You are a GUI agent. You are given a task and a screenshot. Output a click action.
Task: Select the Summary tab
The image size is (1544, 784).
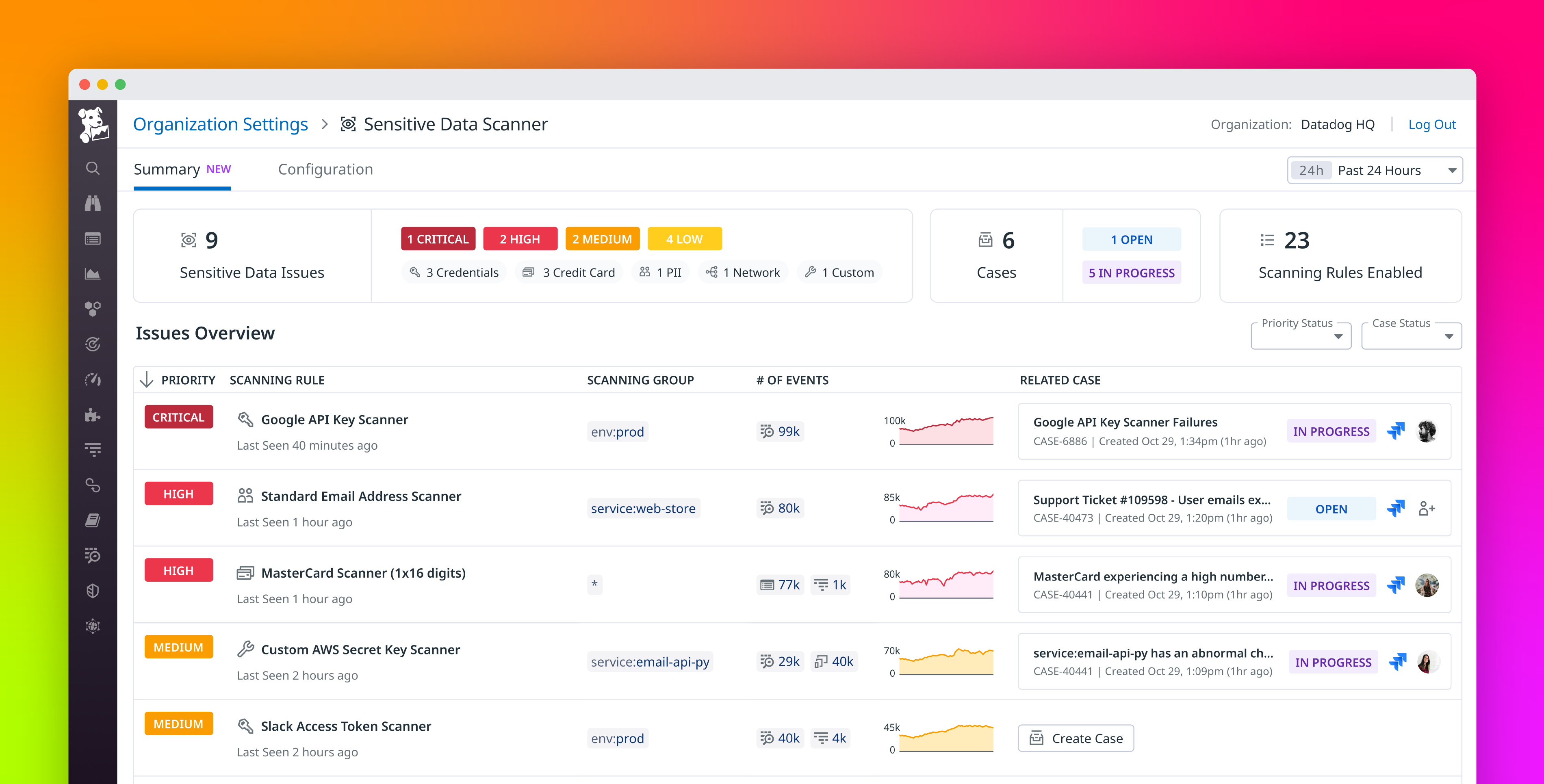click(x=167, y=169)
